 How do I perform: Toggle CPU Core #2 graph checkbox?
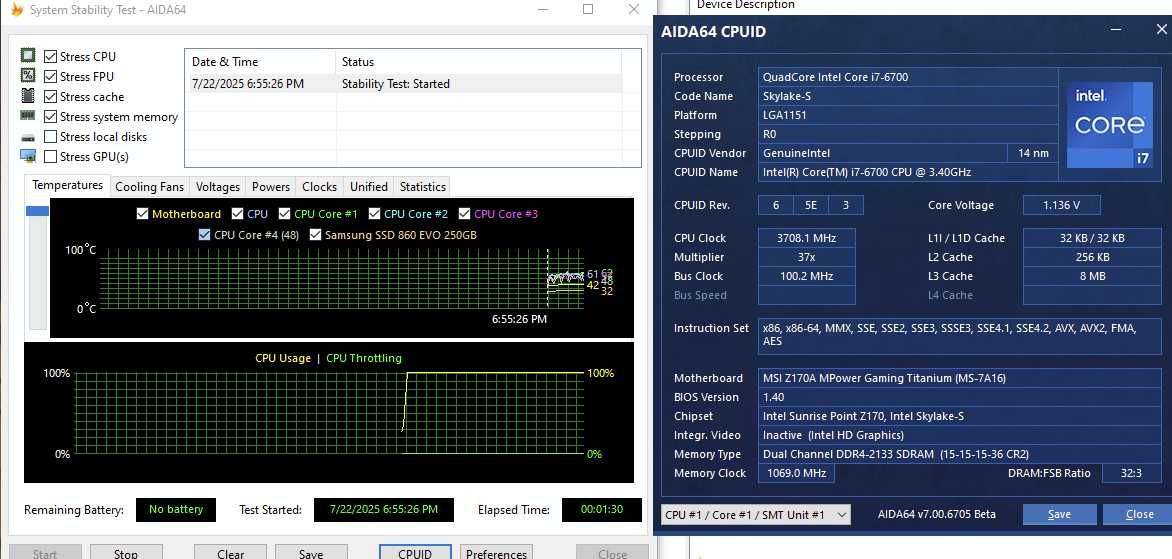coord(374,214)
